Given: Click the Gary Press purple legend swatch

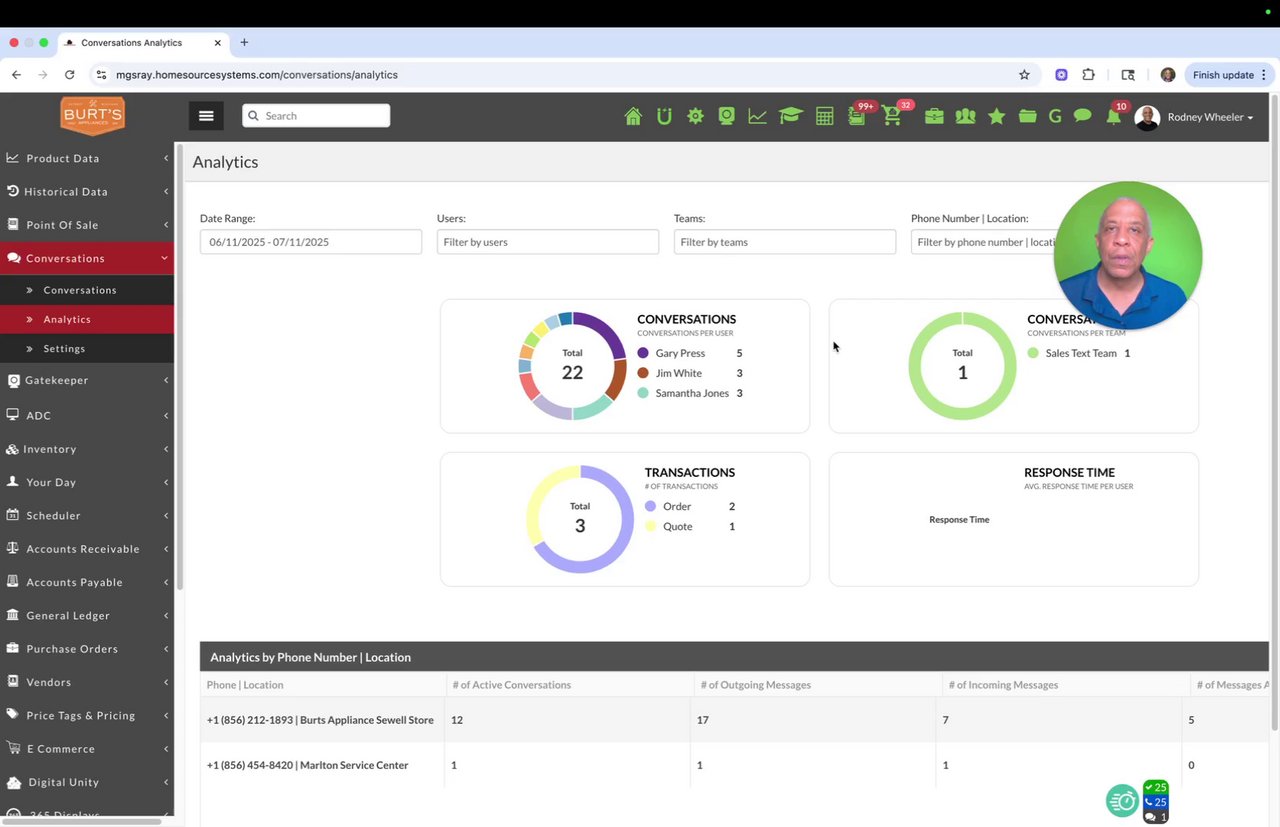Looking at the screenshot, I should 643,353.
